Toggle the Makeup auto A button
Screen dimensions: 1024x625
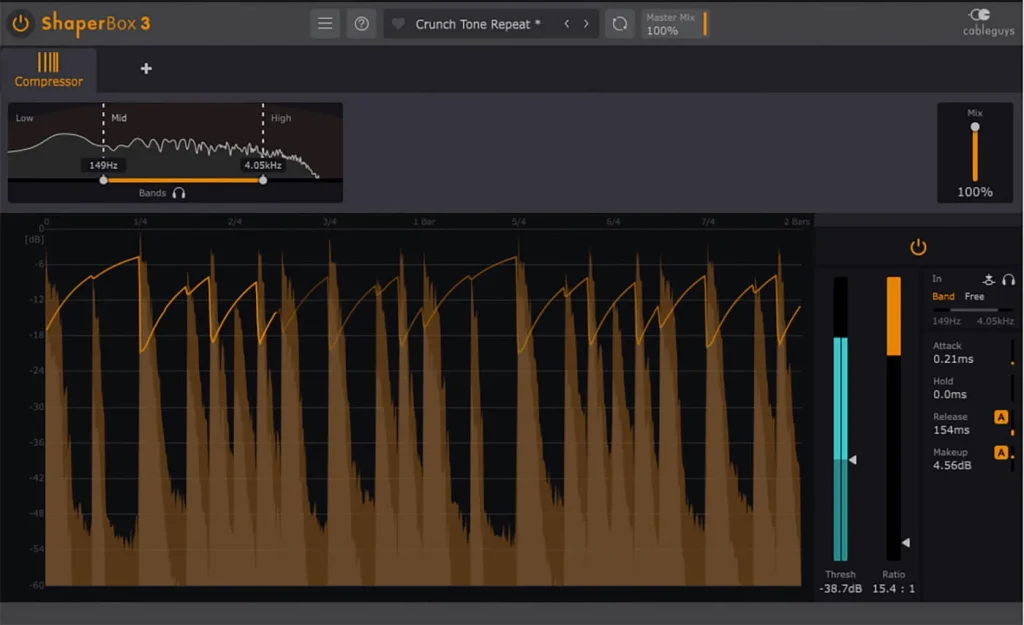1000,452
